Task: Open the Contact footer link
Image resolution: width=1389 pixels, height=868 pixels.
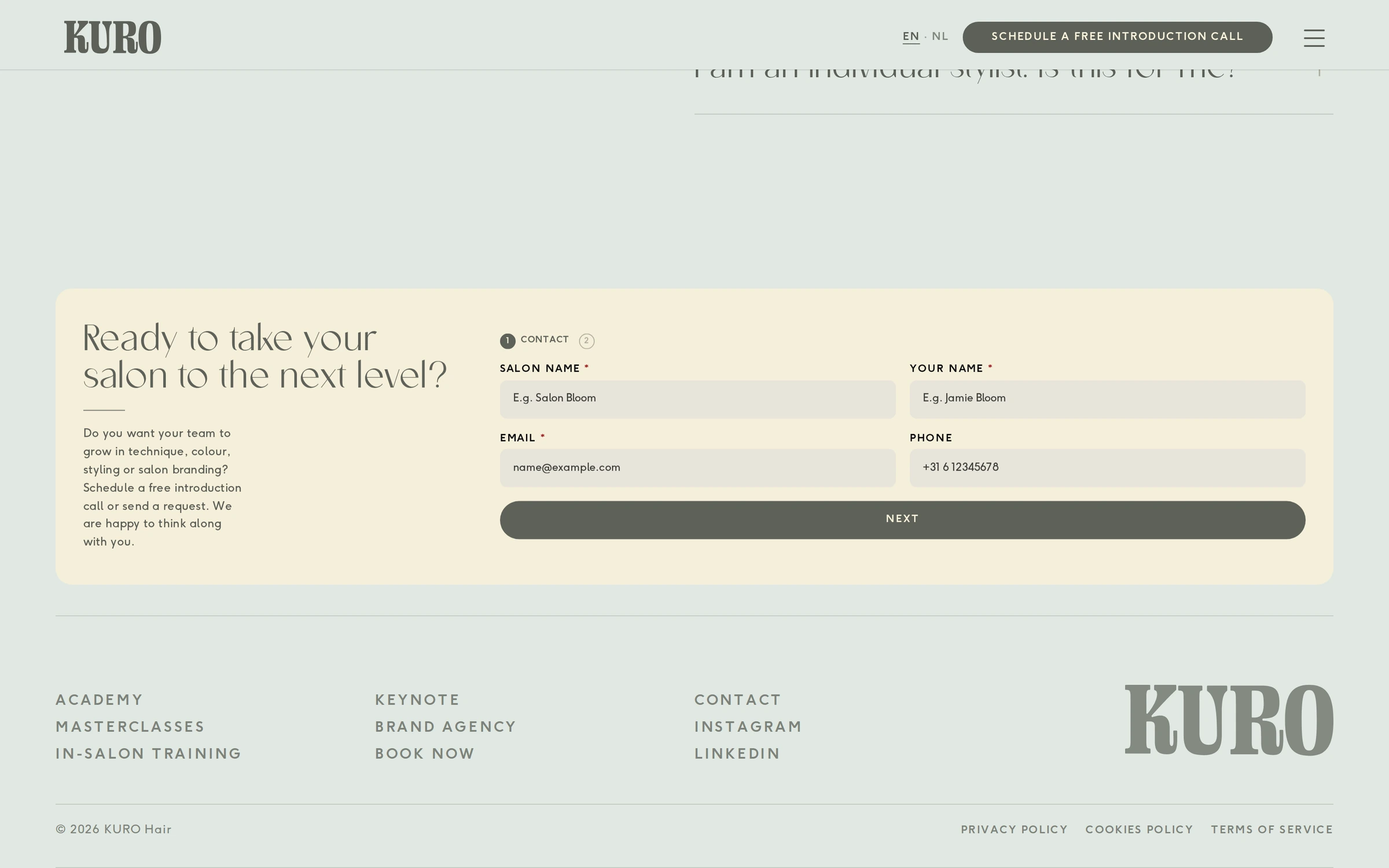Action: pos(737,700)
